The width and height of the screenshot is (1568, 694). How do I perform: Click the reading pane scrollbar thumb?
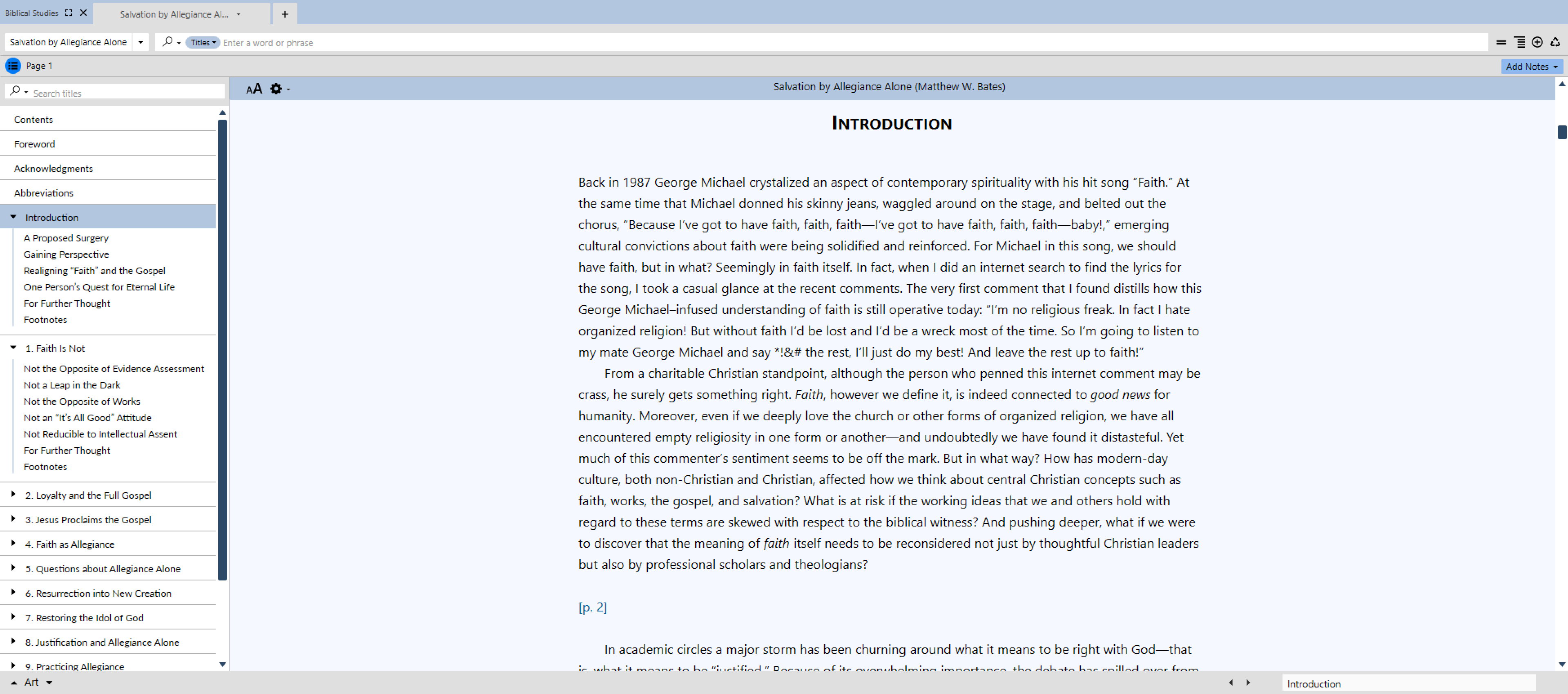pyautogui.click(x=1561, y=132)
